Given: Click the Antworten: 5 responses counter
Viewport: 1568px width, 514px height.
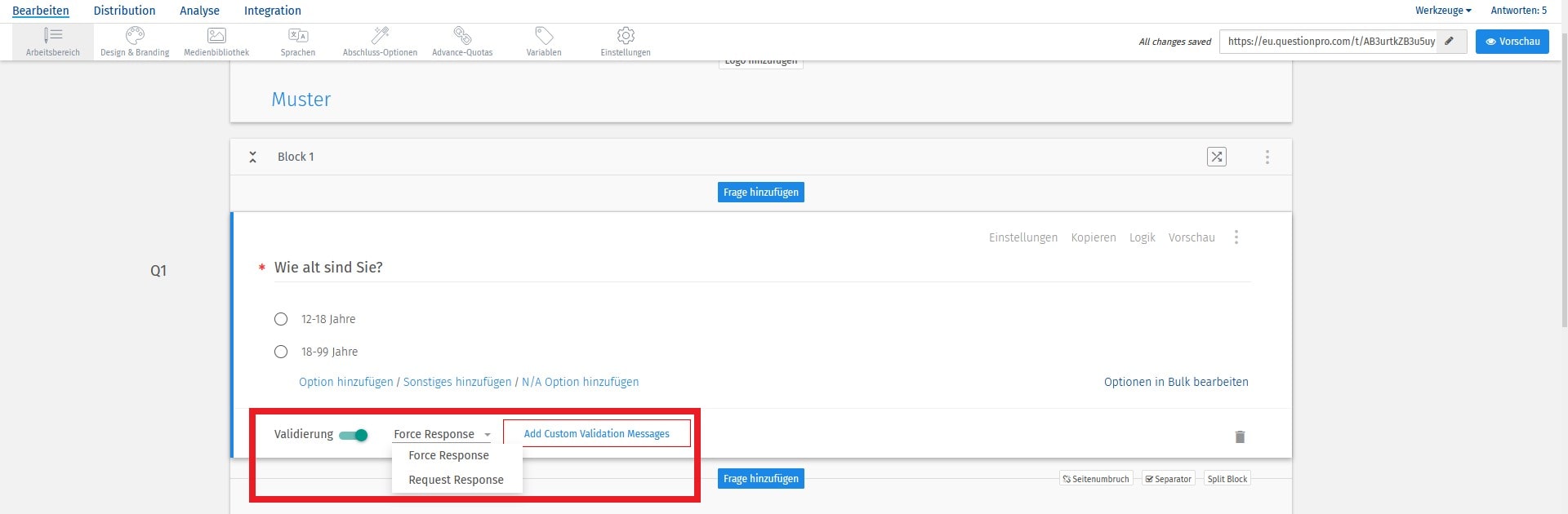Looking at the screenshot, I should tap(1518, 11).
